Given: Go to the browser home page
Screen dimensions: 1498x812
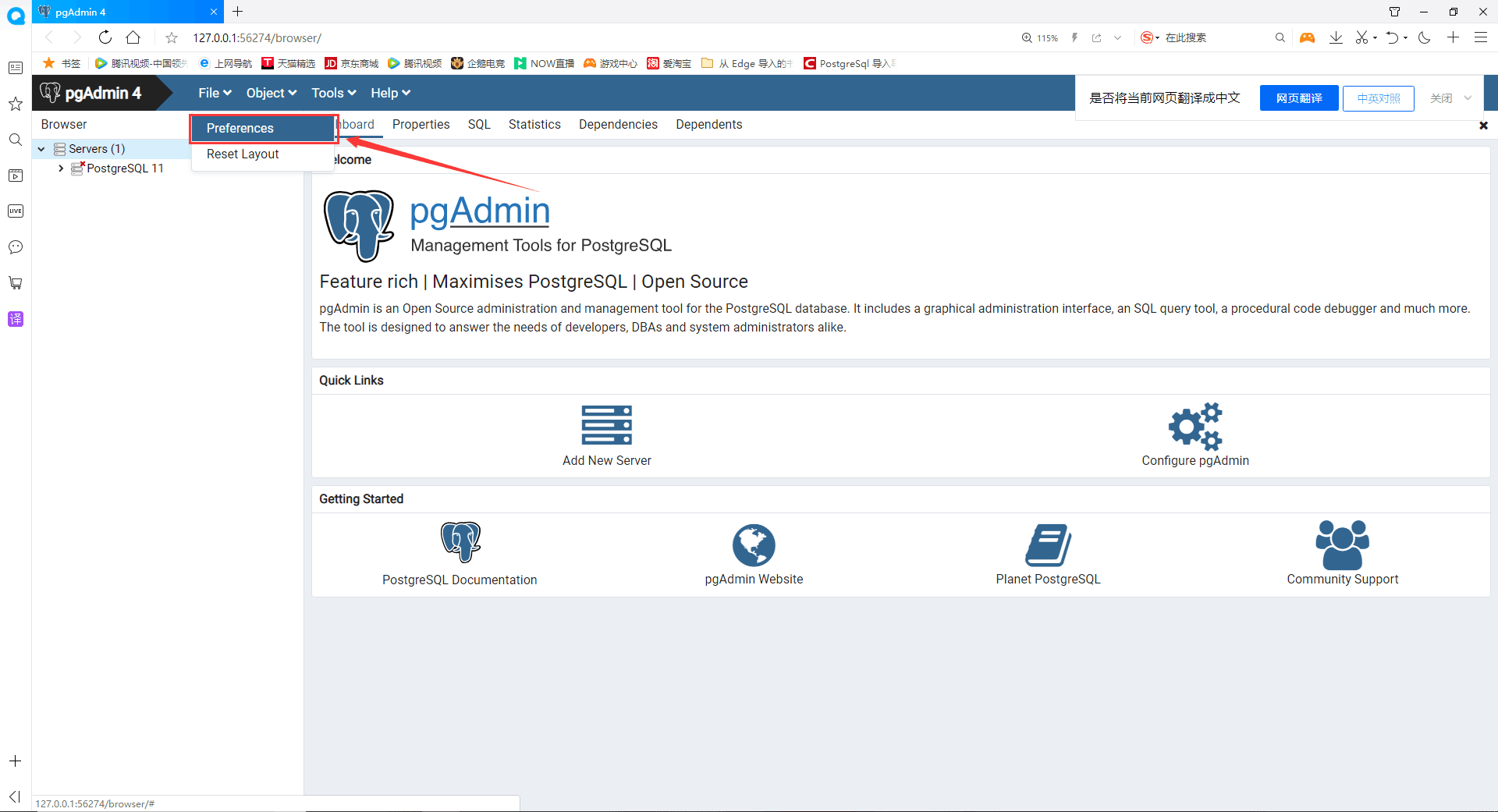Looking at the screenshot, I should click(133, 37).
